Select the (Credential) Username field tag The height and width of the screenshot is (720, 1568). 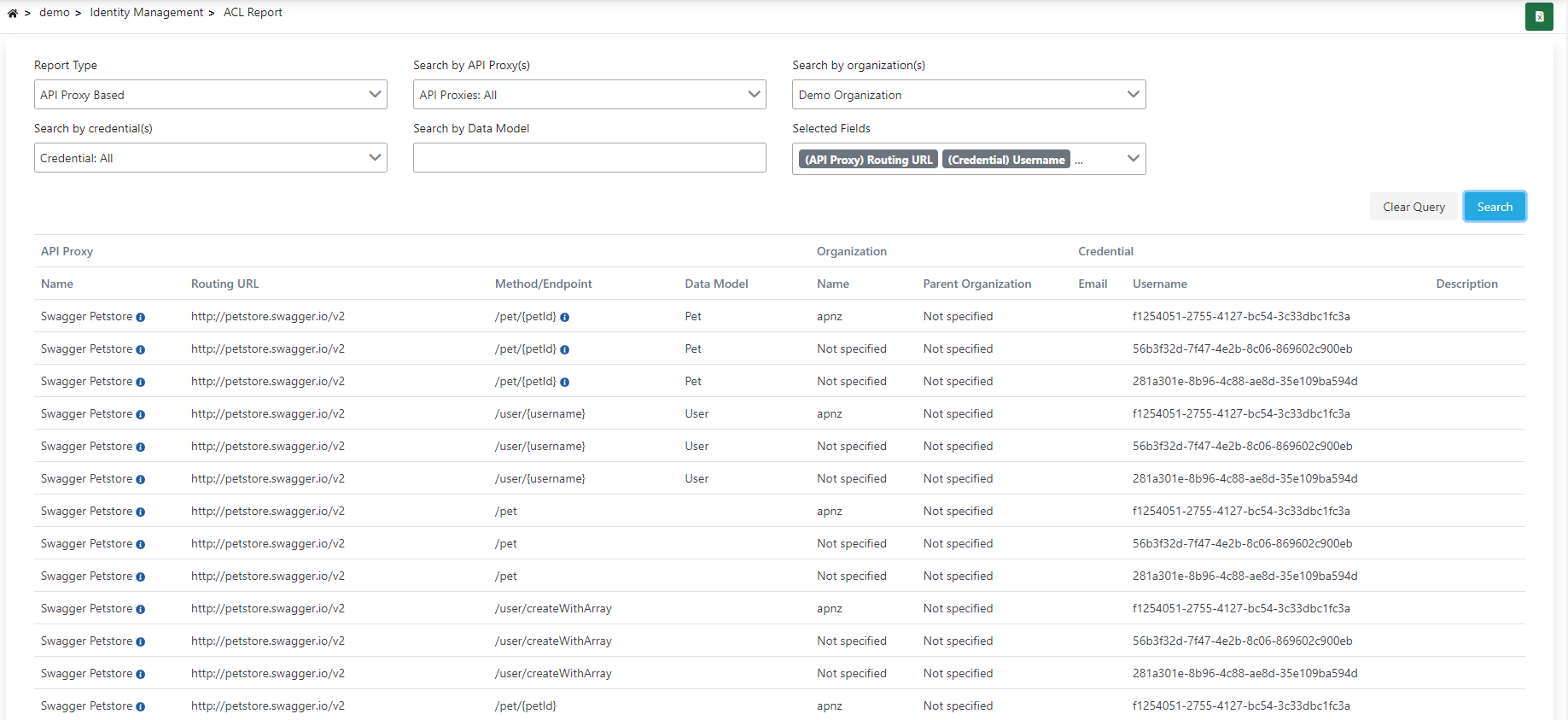pos(1006,160)
